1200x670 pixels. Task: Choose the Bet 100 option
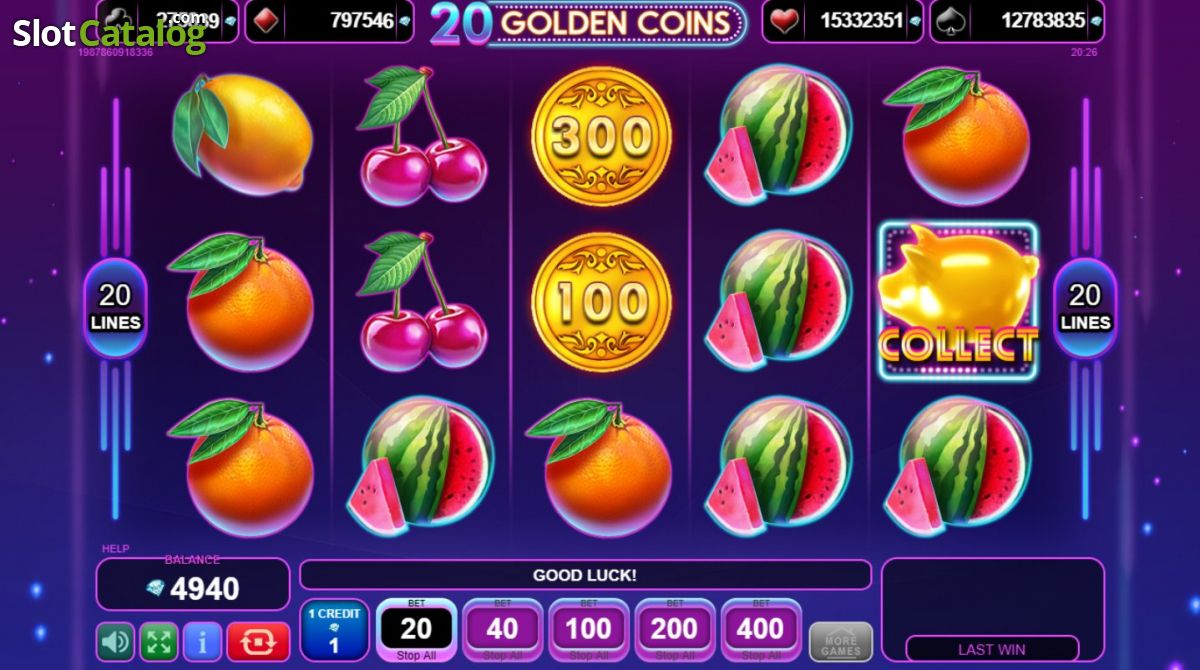tap(588, 630)
